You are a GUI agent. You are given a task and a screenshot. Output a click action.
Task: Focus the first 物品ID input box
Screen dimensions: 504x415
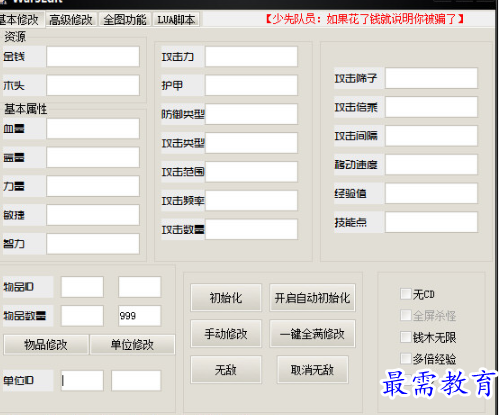coord(82,287)
